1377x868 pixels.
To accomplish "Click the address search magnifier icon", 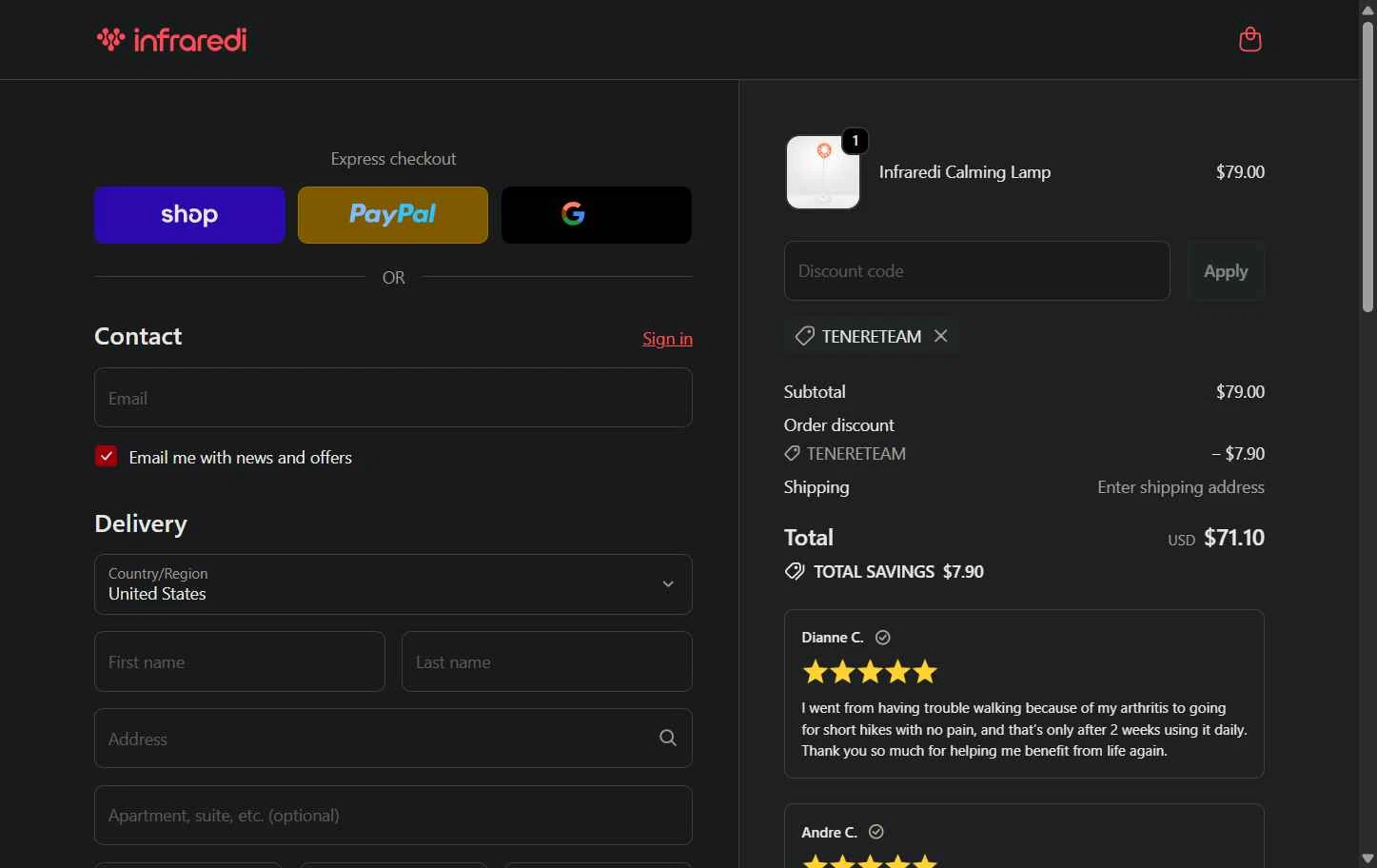I will click(668, 739).
